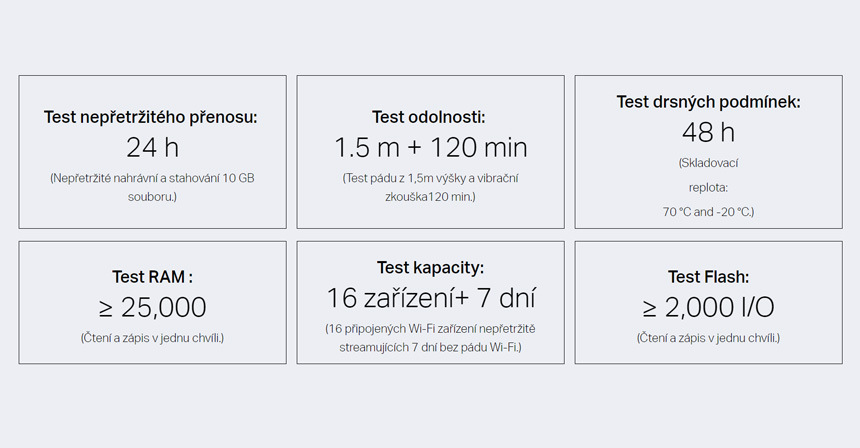The height and width of the screenshot is (448, 860).
Task: Click the '24 h' value text
Action: [152, 148]
